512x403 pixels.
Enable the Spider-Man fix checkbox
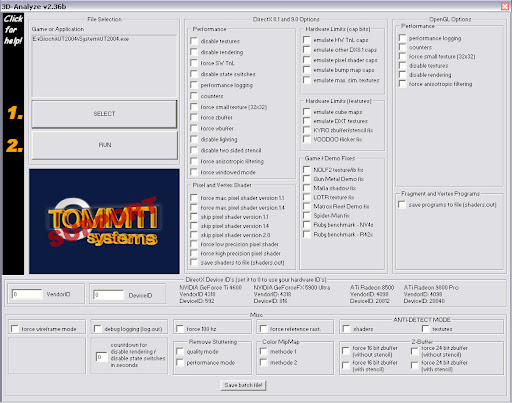pyautogui.click(x=307, y=215)
